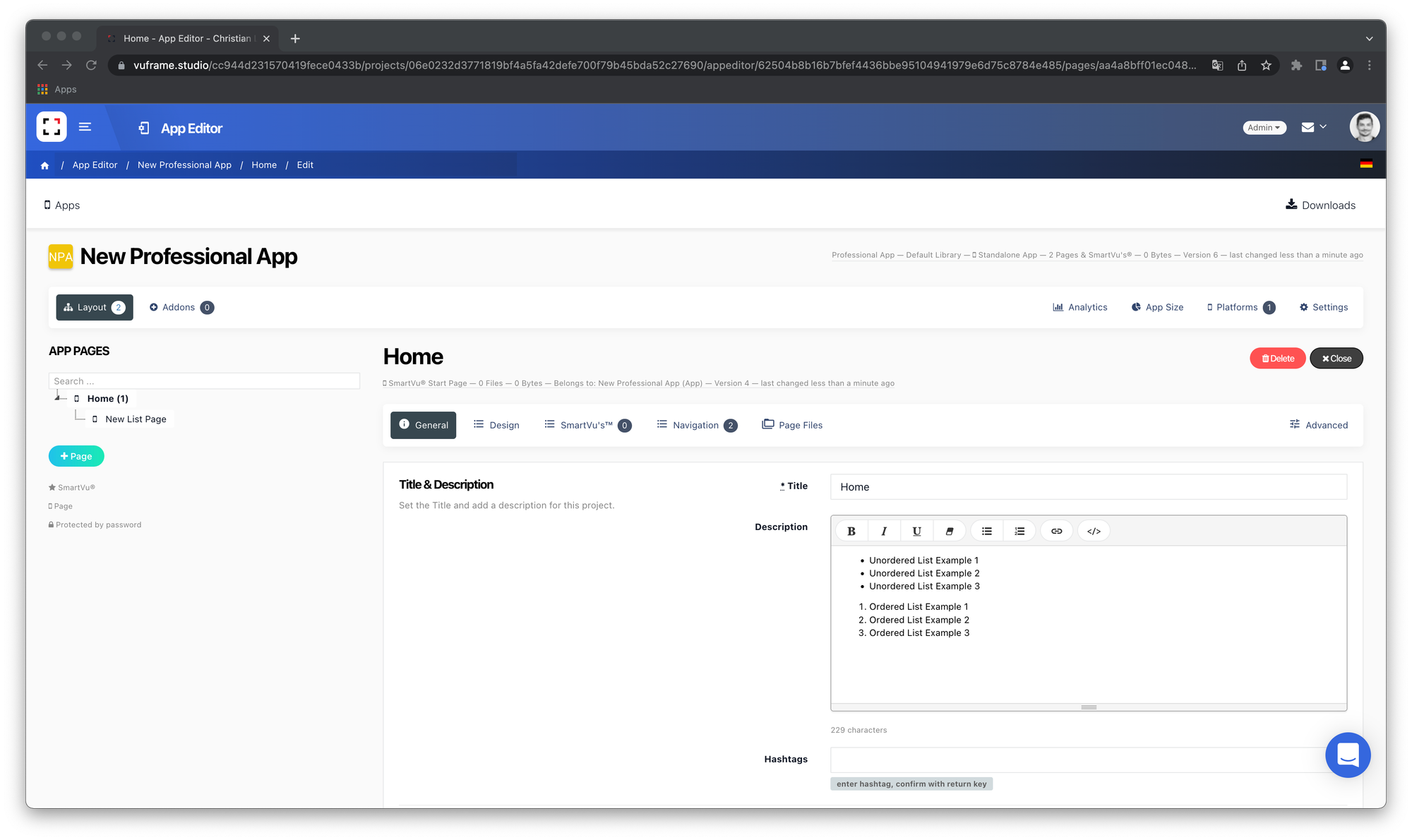
Task: Insert a link in the description
Action: tap(1057, 531)
